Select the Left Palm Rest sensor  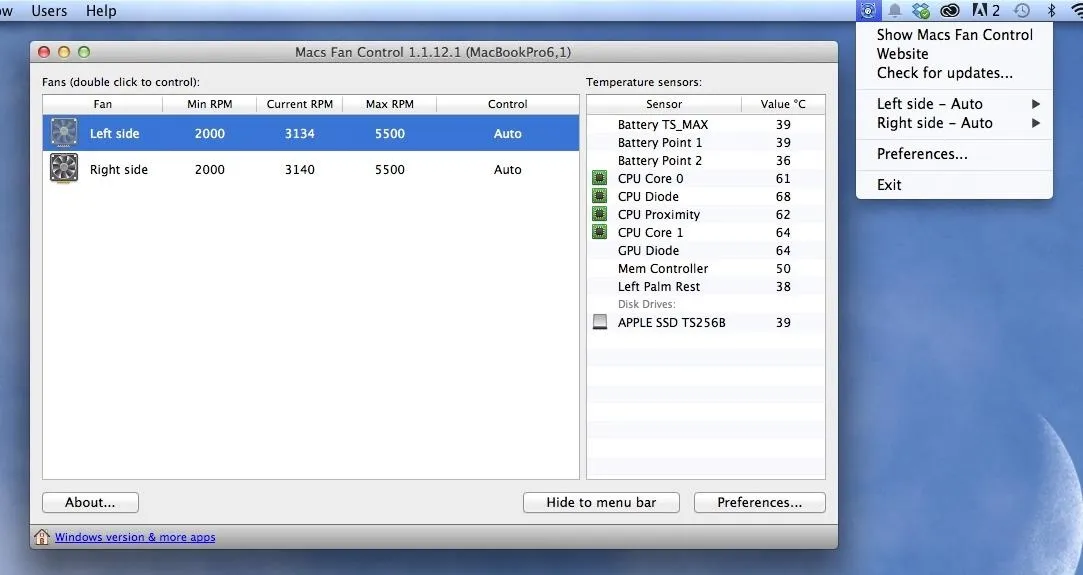point(659,286)
